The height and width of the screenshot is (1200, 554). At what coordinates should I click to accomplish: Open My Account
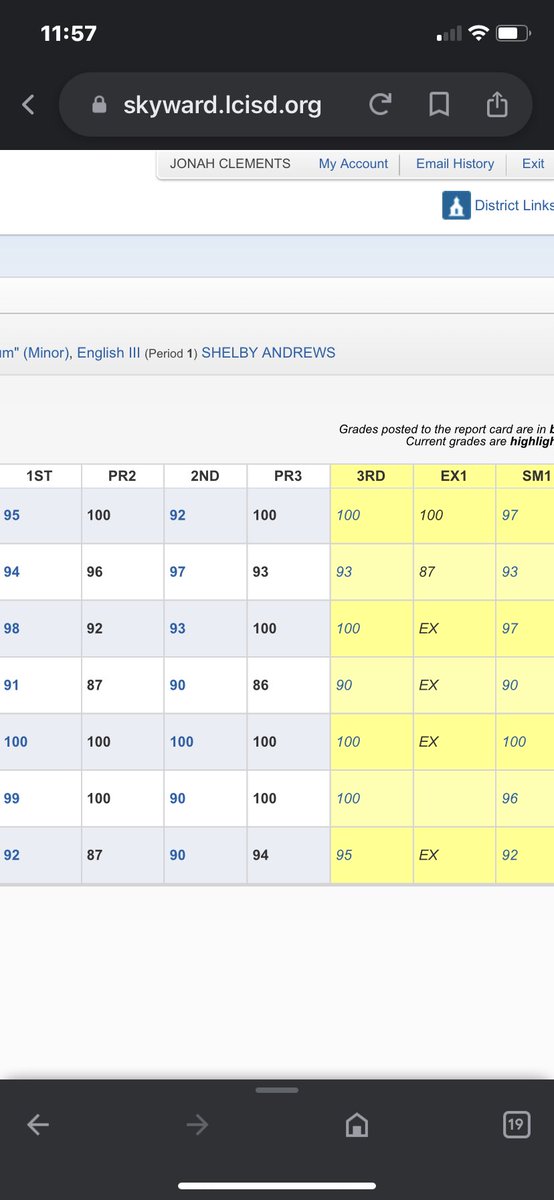[353, 163]
